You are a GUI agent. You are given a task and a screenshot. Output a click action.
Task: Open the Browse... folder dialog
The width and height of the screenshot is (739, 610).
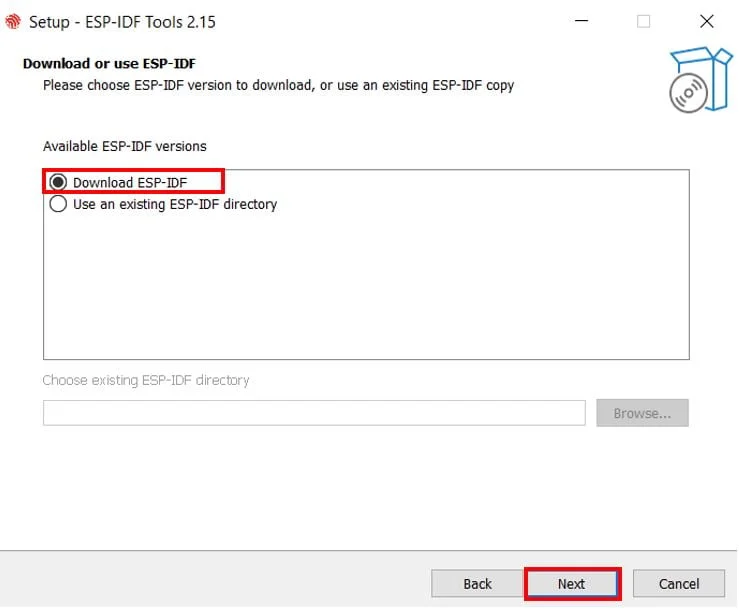pyautogui.click(x=642, y=413)
